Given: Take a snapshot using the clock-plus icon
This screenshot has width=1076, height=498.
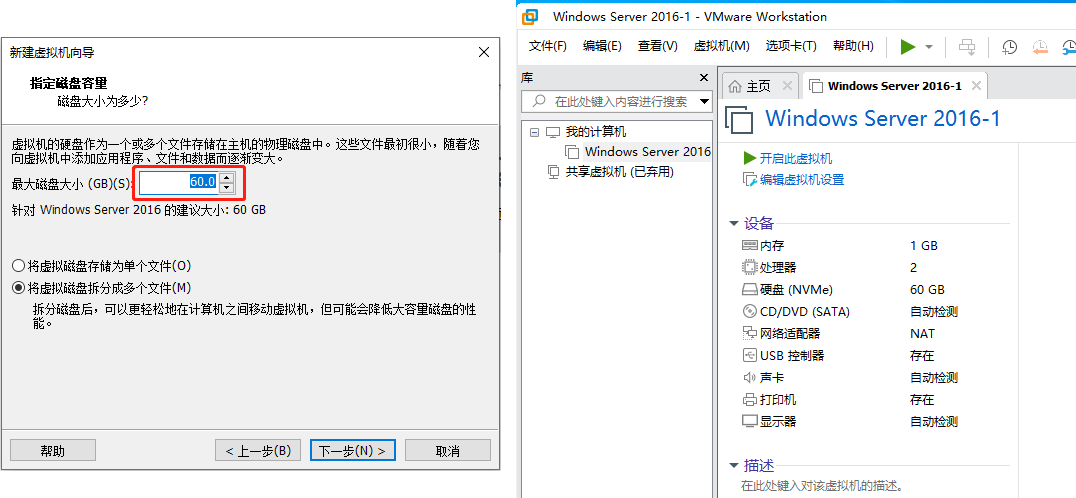Looking at the screenshot, I should 1009,47.
